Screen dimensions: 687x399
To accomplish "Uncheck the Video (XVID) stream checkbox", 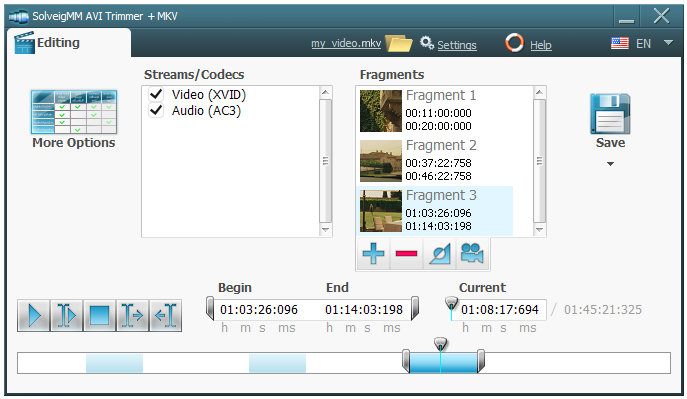I will [x=156, y=94].
